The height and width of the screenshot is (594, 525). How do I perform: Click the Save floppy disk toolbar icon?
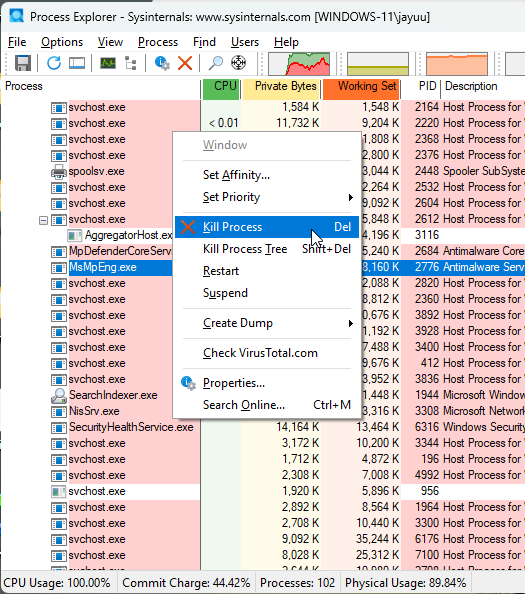point(23,63)
